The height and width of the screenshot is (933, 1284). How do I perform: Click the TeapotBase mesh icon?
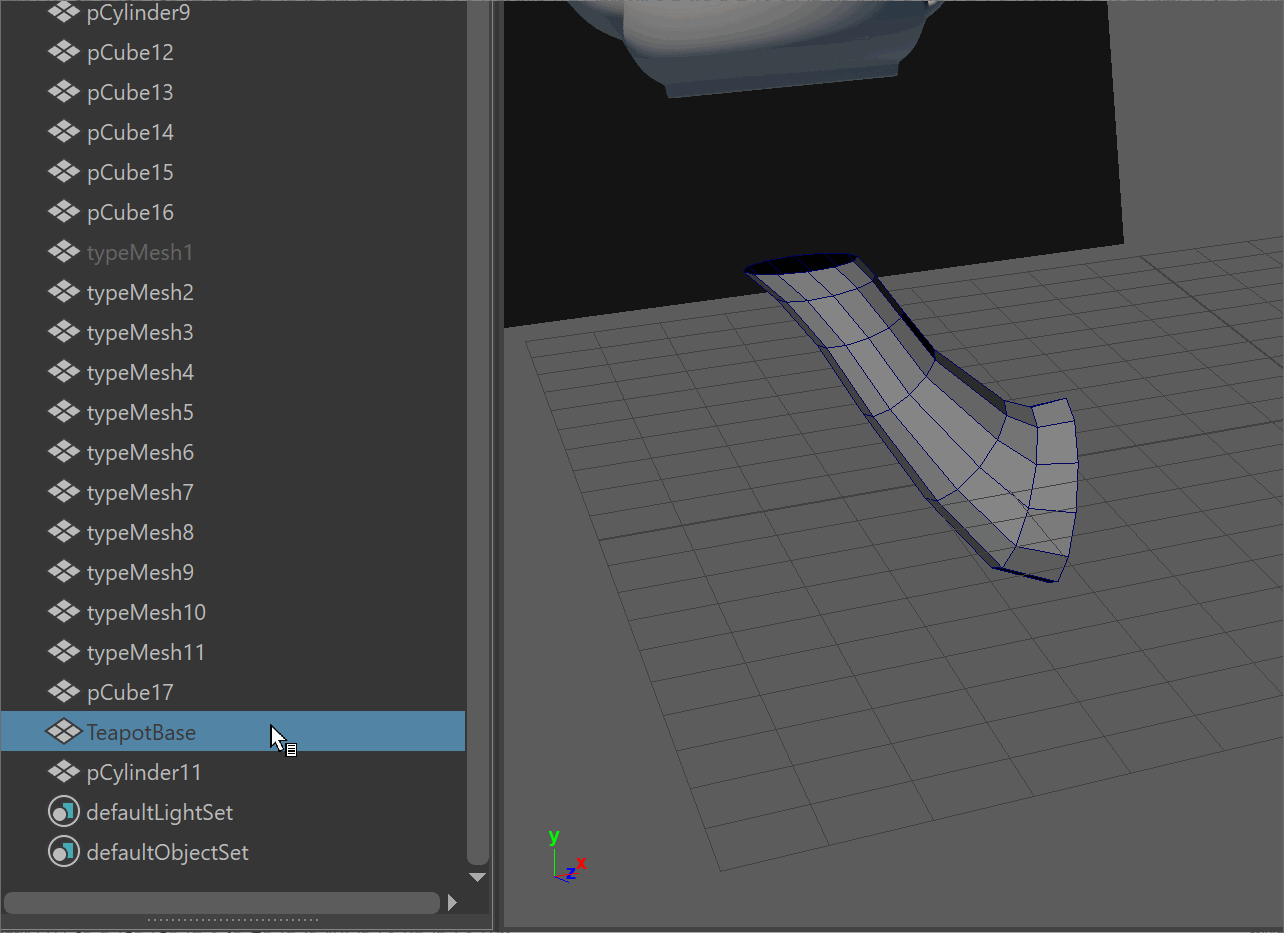(x=63, y=733)
